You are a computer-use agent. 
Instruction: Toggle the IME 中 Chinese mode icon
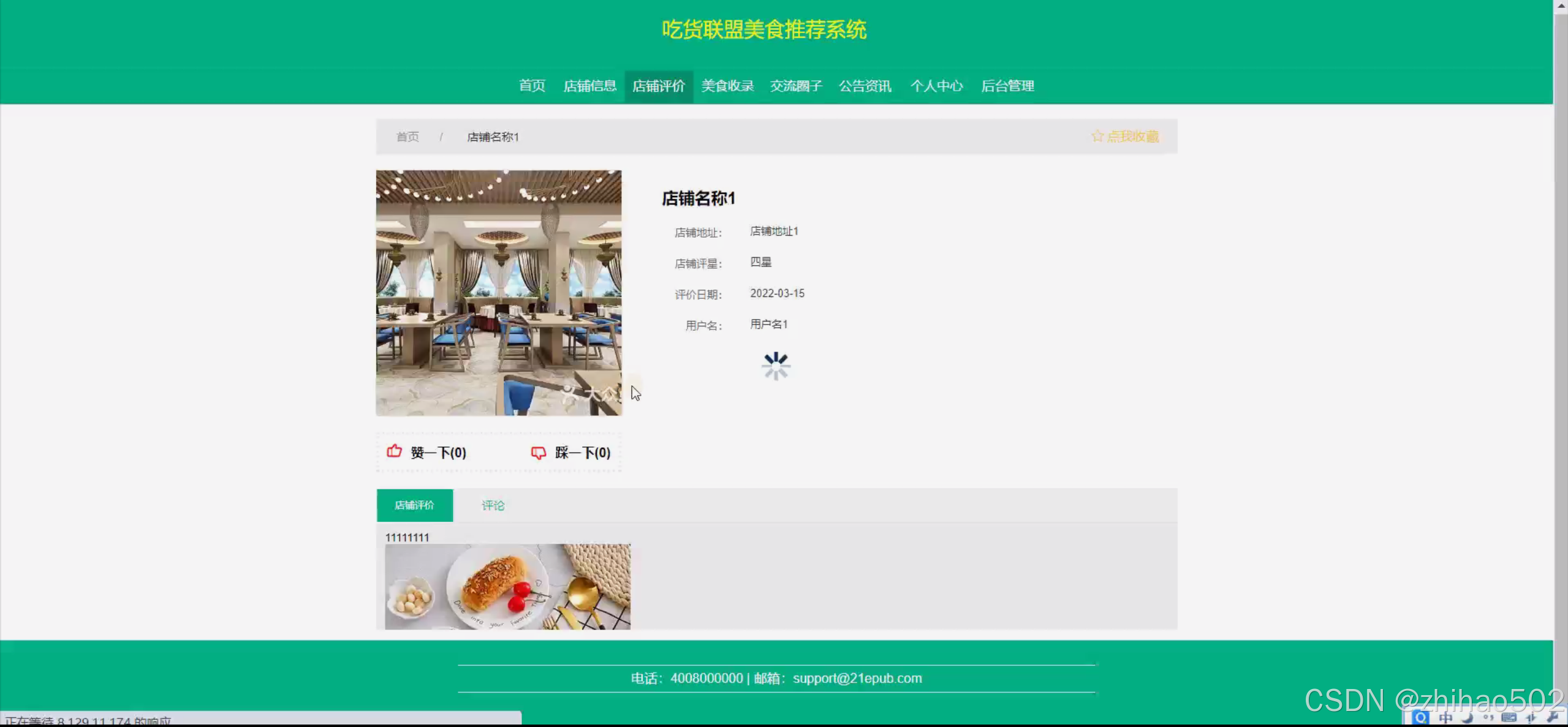(x=1445, y=717)
